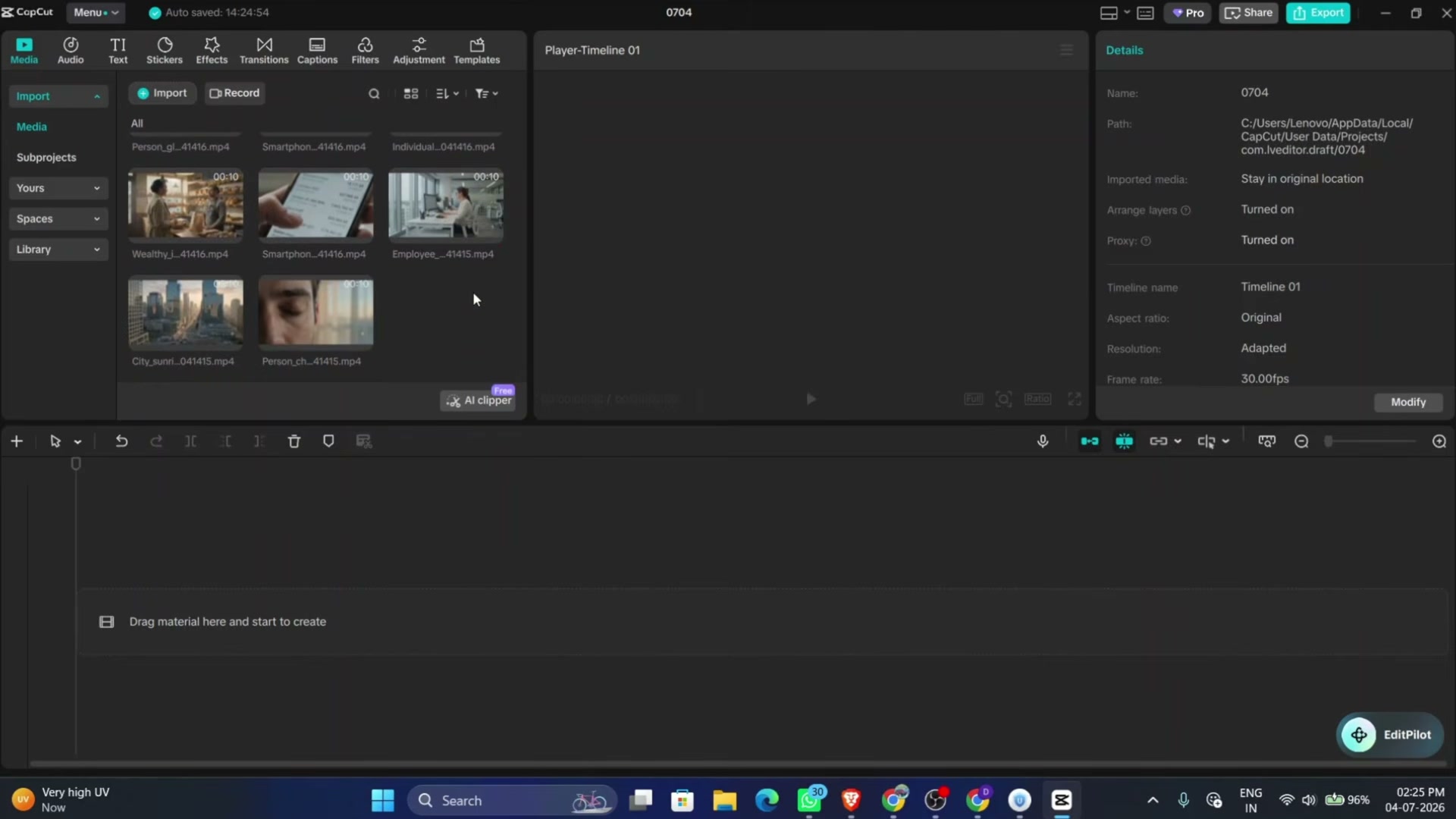Expand the Spaces section
Viewport: 1456px width, 819px height.
[58, 219]
